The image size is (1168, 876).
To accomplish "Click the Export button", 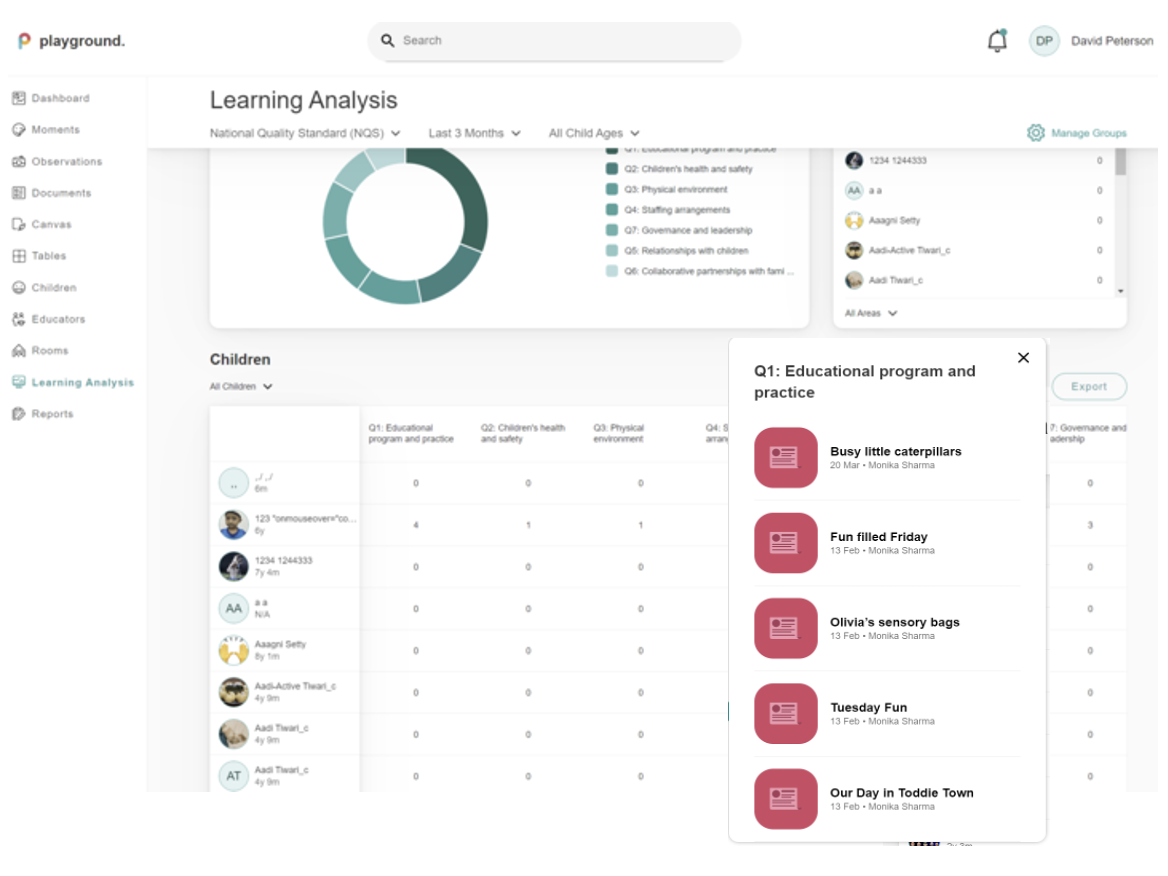I will pyautogui.click(x=1089, y=386).
